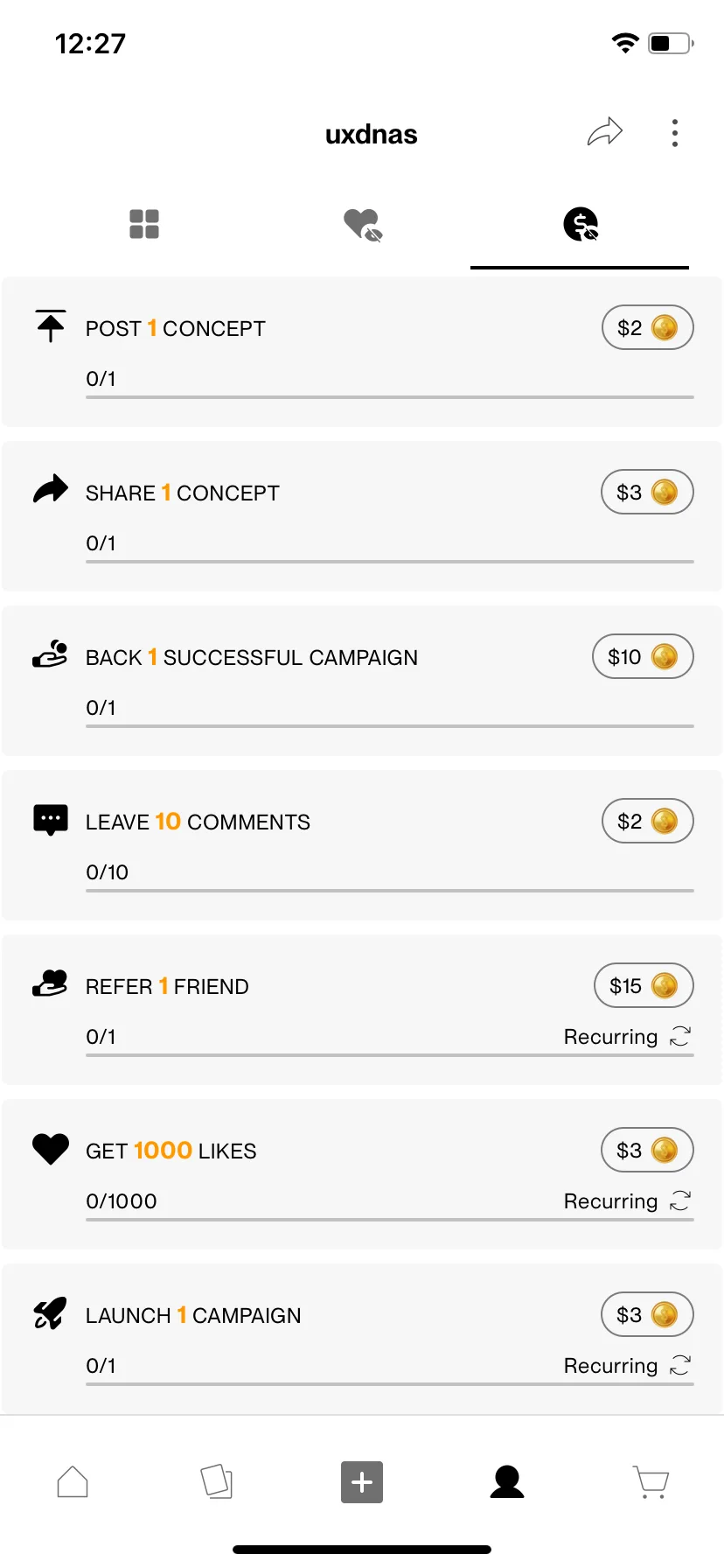
Task: Tap the plus create button in bottom bar
Action: click(362, 1482)
